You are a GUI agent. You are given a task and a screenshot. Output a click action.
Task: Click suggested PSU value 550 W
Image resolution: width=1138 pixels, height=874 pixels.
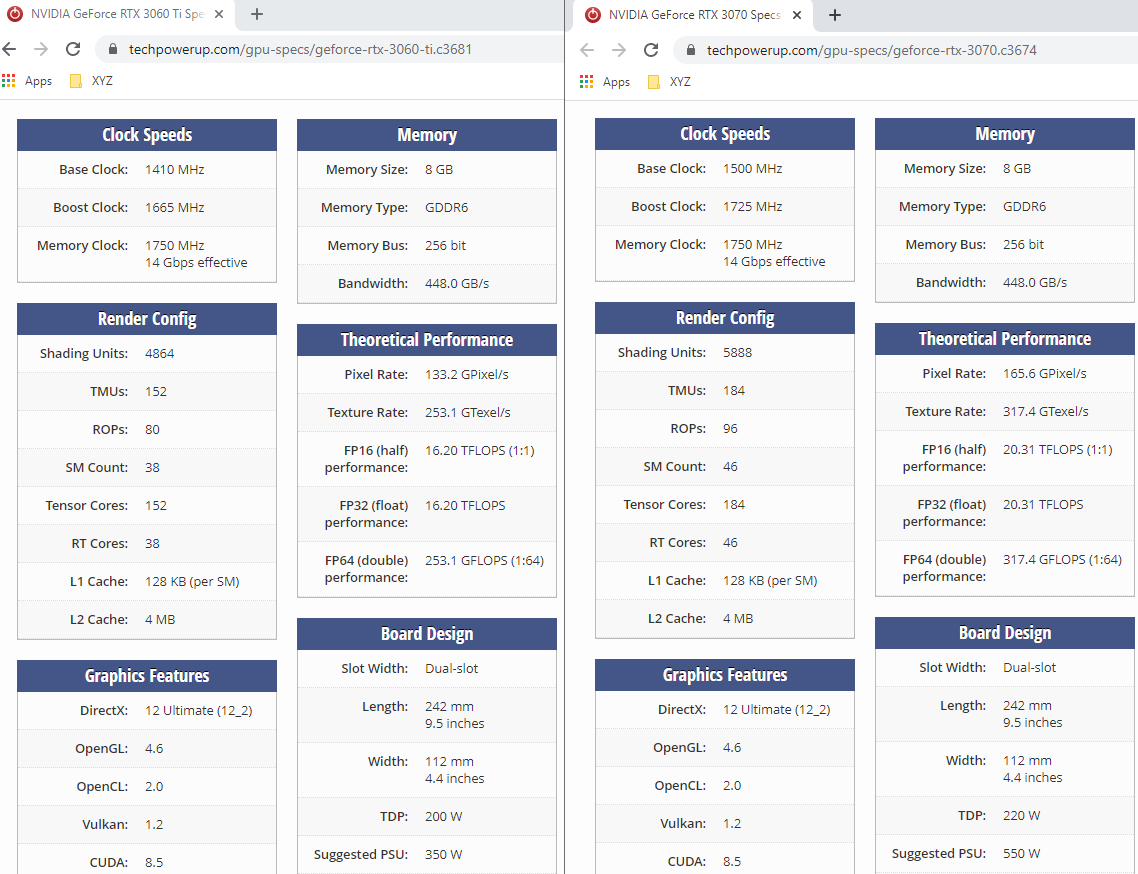1021,854
